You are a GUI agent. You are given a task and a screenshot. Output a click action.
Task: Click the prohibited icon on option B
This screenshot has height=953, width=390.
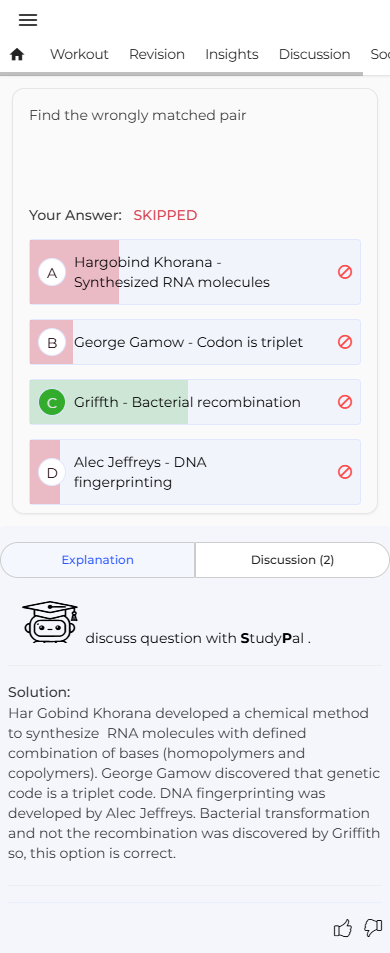tap(345, 342)
